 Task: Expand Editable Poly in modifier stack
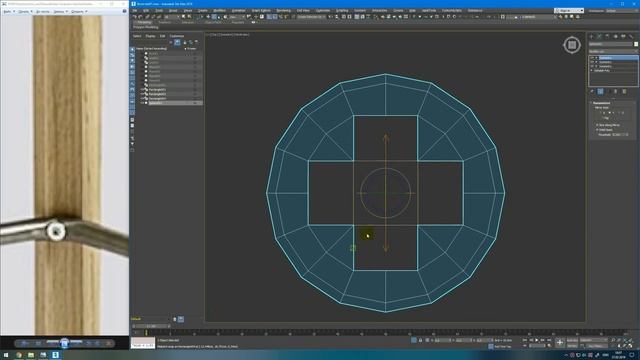coord(592,71)
